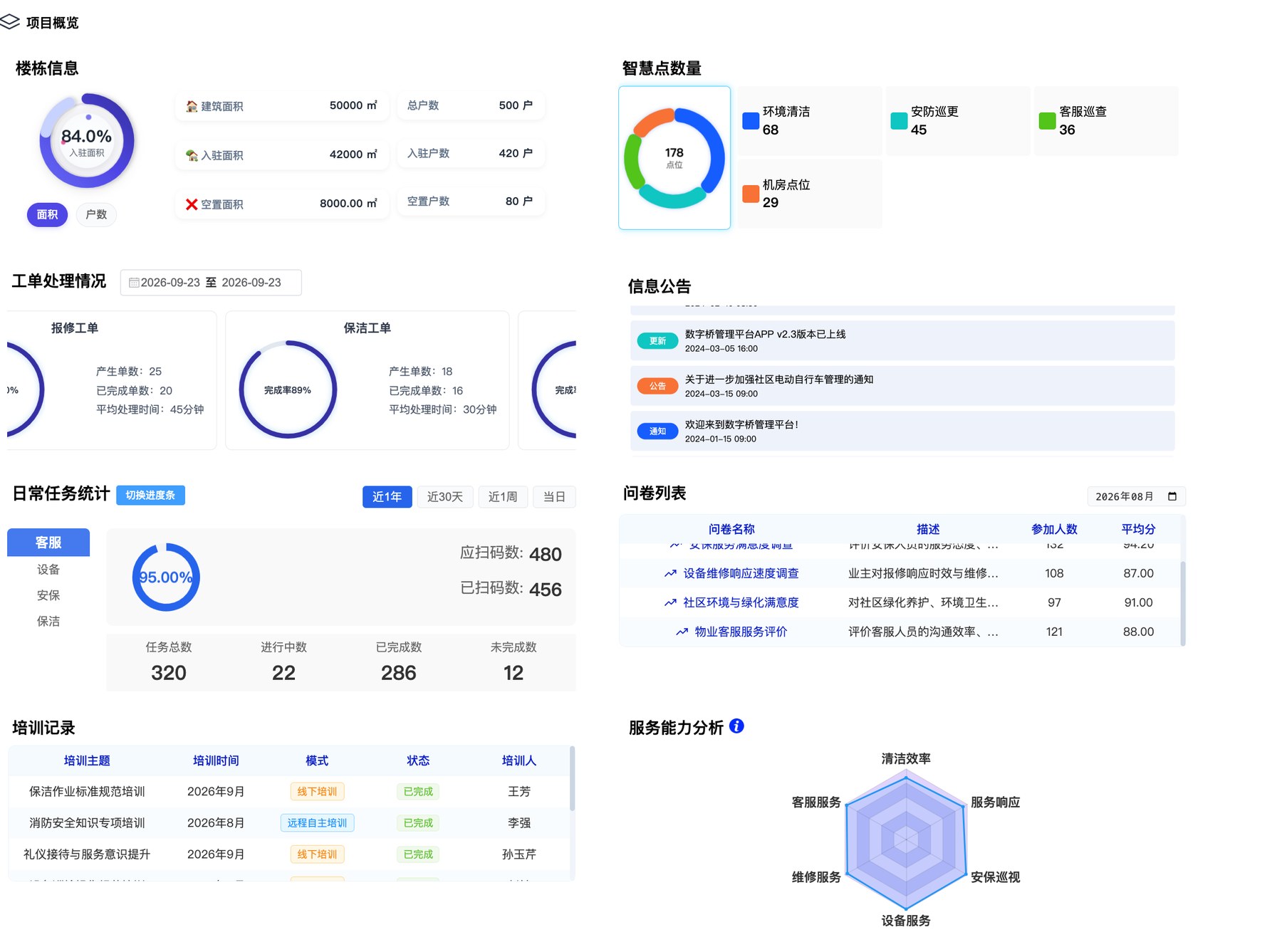
Task: Click the house icon next to 建筑面积
Action: tap(192, 106)
